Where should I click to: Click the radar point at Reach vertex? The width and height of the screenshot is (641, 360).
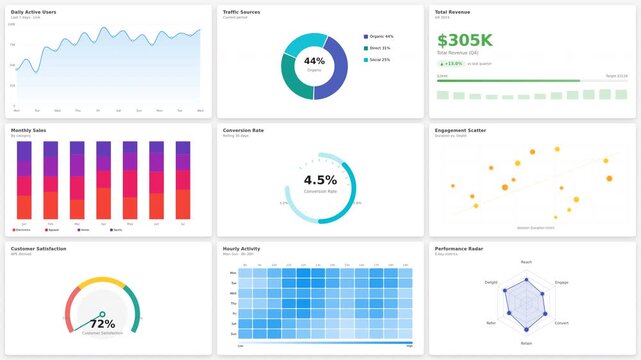click(526, 280)
